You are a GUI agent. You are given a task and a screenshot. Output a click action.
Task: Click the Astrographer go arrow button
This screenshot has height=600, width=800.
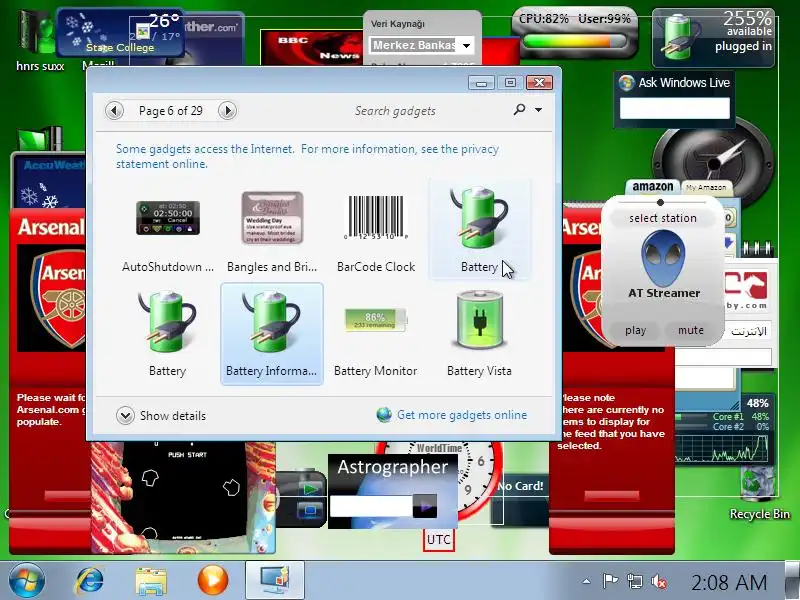pyautogui.click(x=424, y=506)
